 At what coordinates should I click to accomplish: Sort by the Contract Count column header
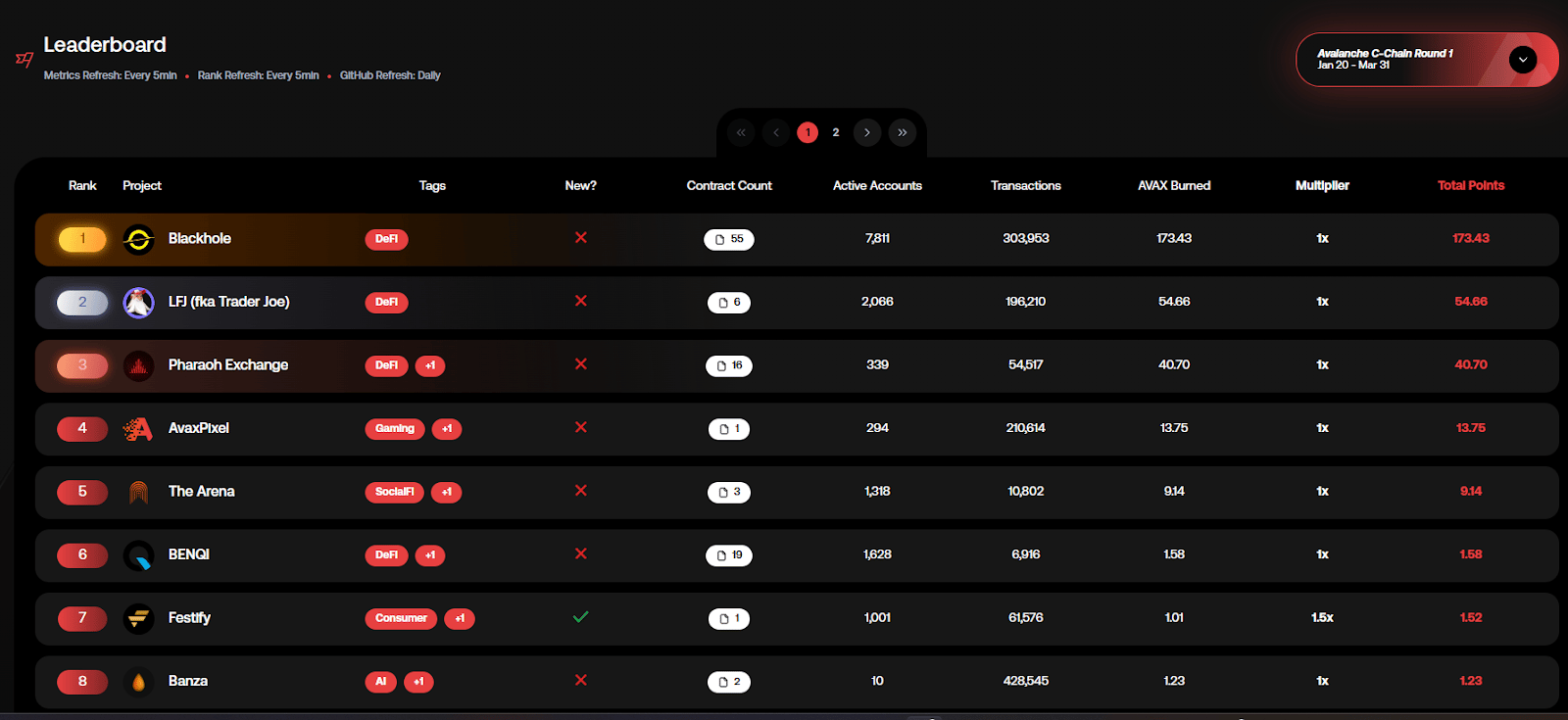729,185
